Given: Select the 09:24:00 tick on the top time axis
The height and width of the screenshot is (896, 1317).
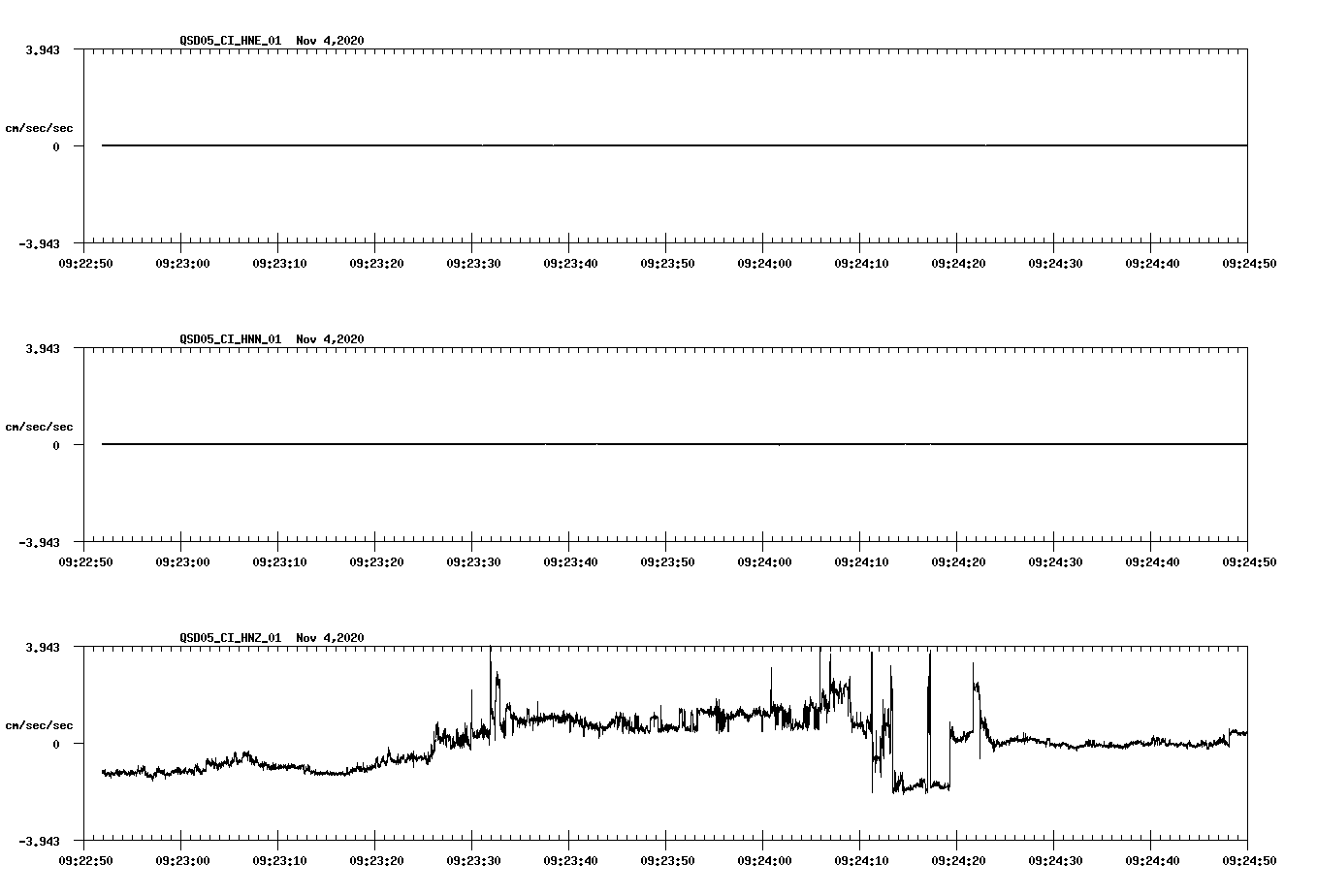Looking at the screenshot, I should pos(763,261).
